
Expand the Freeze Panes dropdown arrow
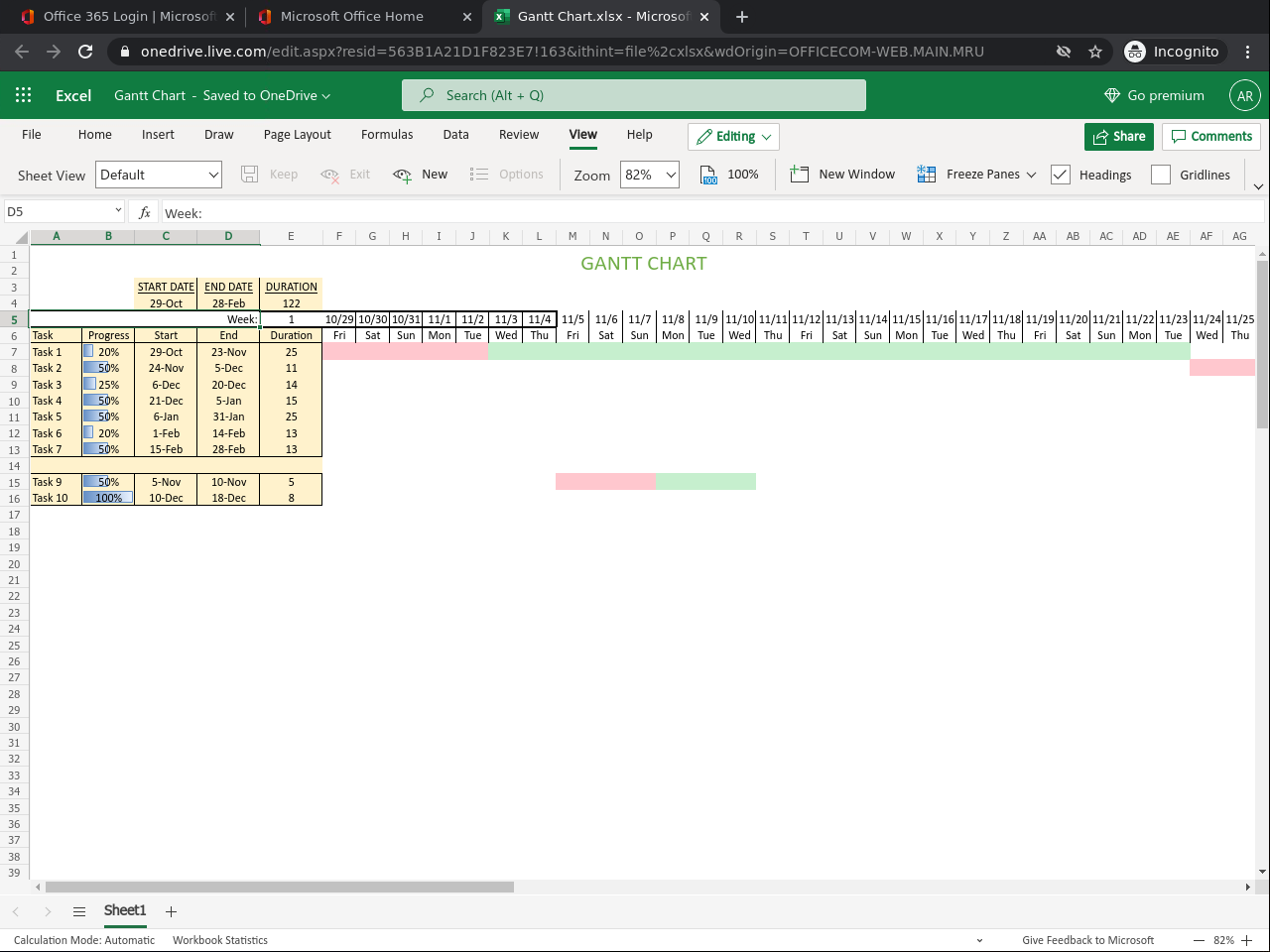pos(1031,175)
